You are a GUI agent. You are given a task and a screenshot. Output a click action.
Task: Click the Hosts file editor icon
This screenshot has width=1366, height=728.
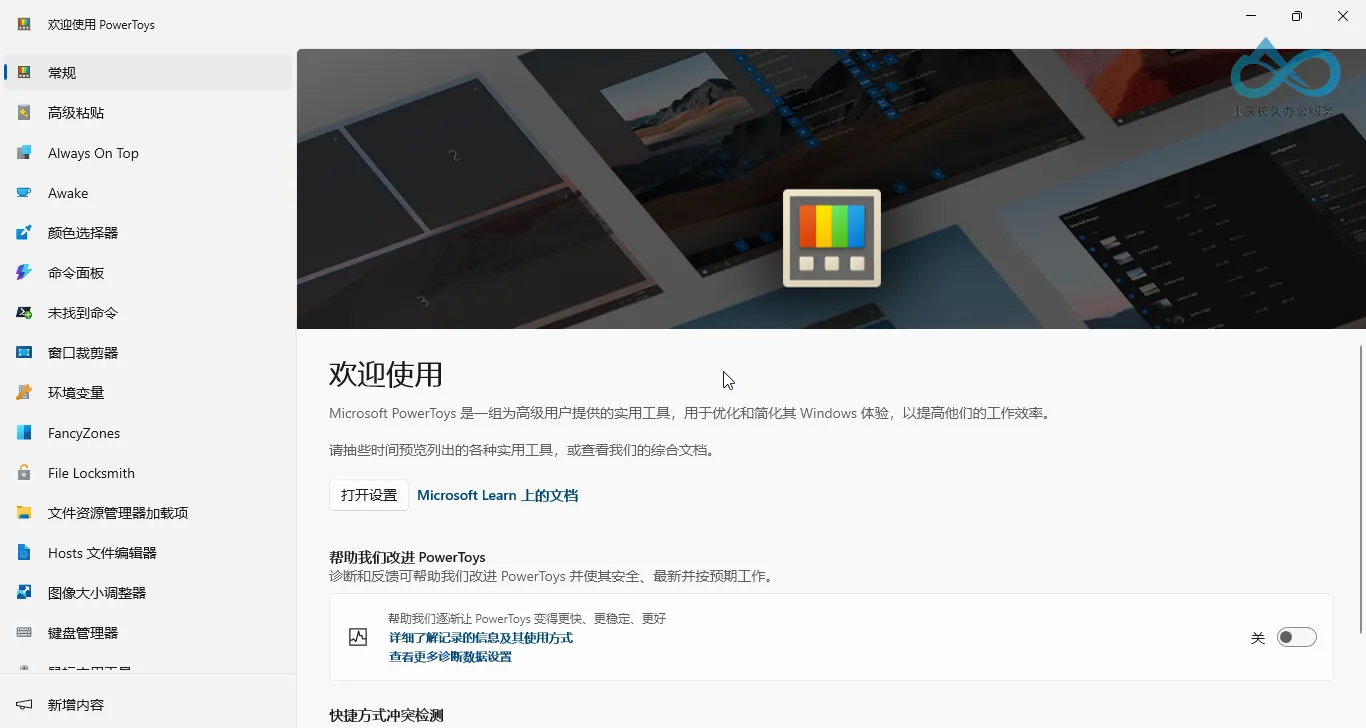coord(24,553)
